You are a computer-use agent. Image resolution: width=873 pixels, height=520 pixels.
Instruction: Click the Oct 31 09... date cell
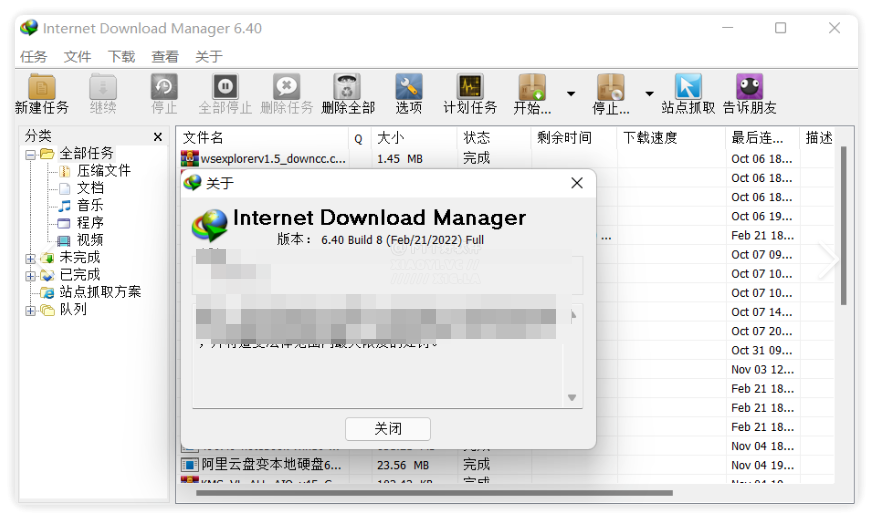[762, 351]
